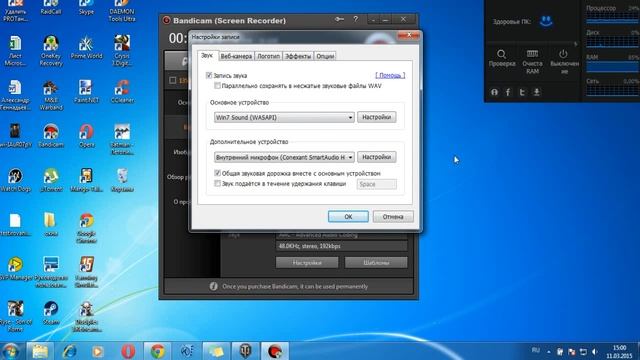The image size is (640, 360).
Task: Switch to the Эффекты tab
Action: 298,56
